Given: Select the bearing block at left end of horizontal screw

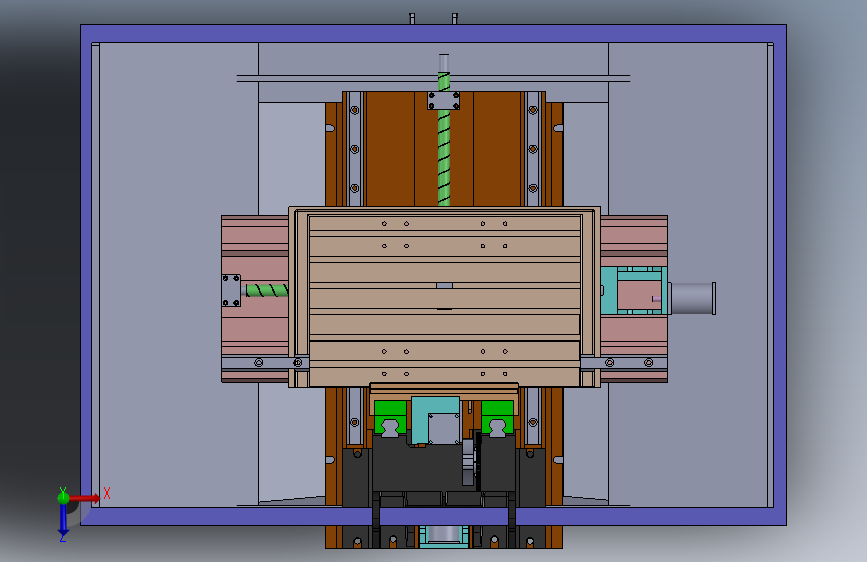Looking at the screenshot, I should point(231,290).
